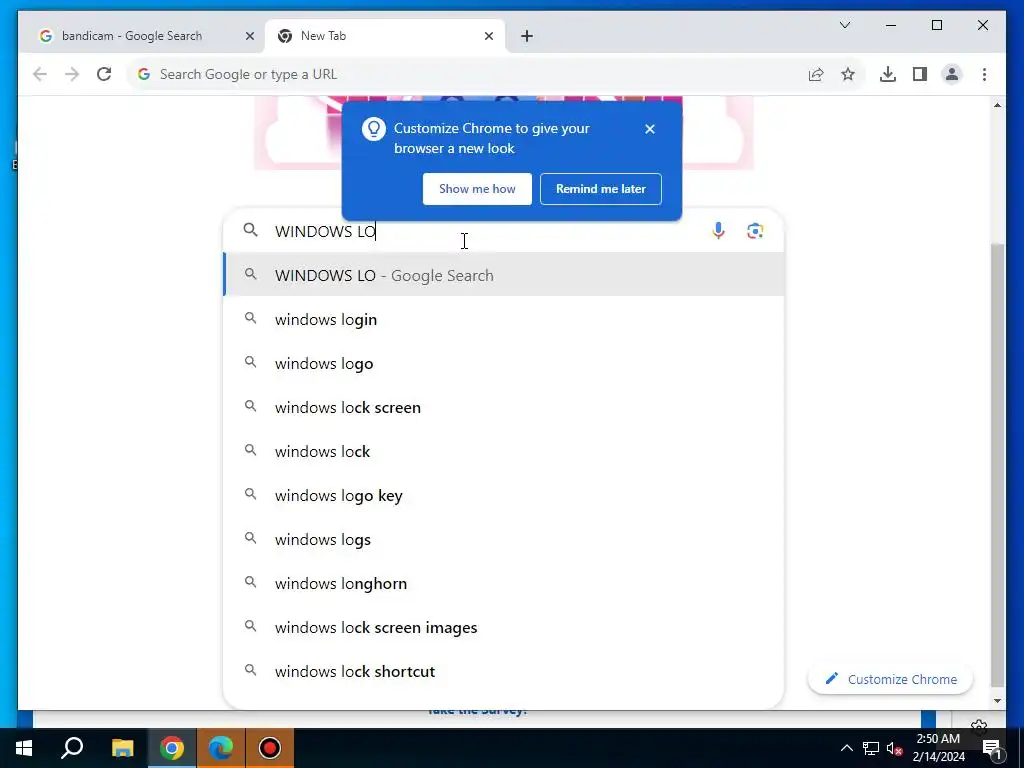Open Chrome's three-dot menu
This screenshot has height=768, width=1024.
[984, 74]
